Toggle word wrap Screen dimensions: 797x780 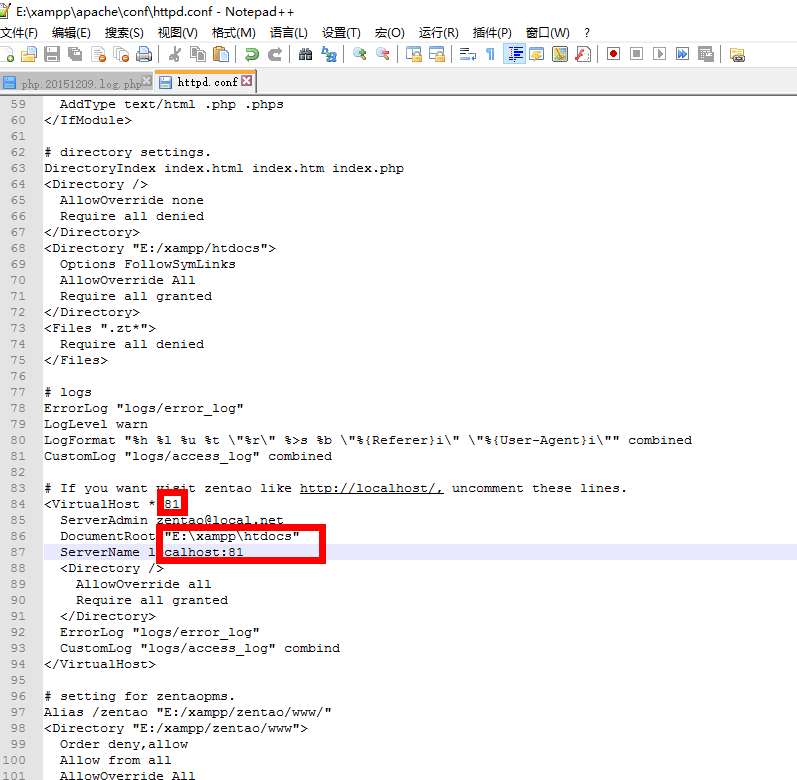468,54
